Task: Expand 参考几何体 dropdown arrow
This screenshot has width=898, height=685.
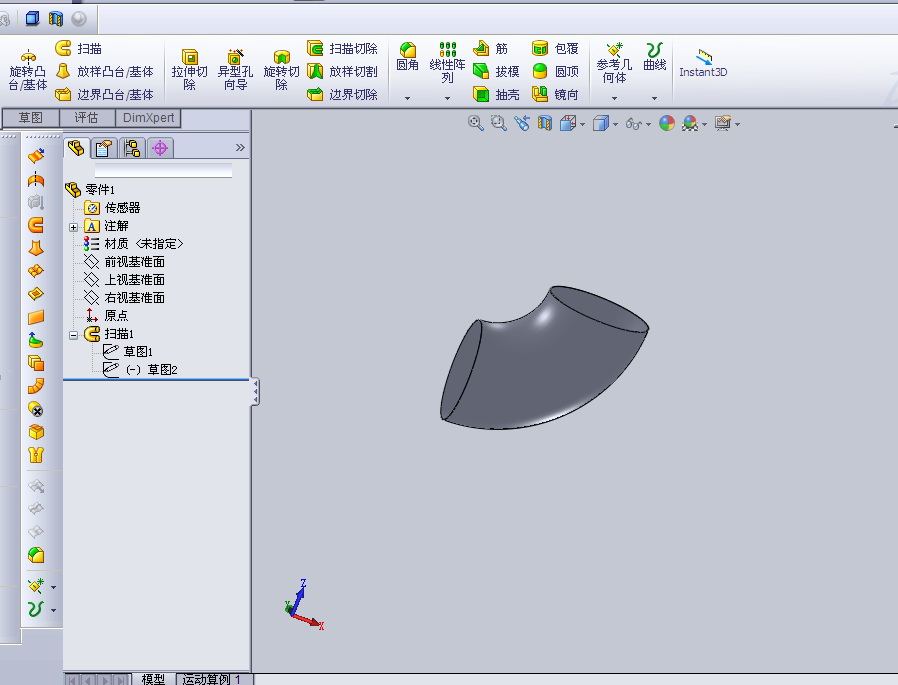Action: (615, 99)
